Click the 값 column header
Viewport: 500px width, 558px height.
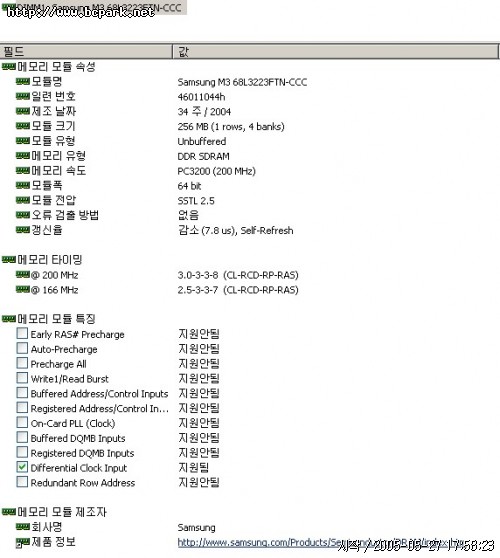pyautogui.click(x=336, y=52)
